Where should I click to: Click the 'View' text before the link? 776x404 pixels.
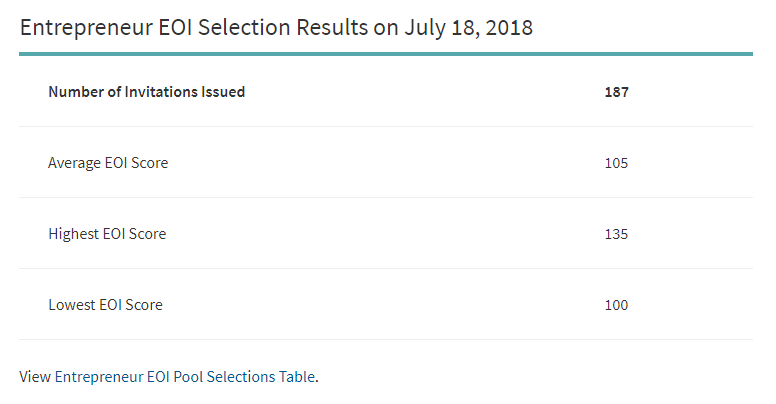tap(35, 377)
